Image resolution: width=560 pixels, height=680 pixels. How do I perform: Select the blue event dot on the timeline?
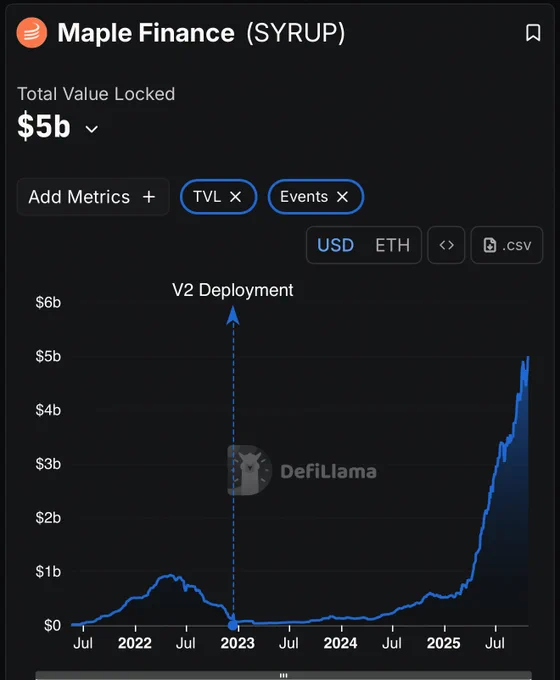[x=233, y=625]
